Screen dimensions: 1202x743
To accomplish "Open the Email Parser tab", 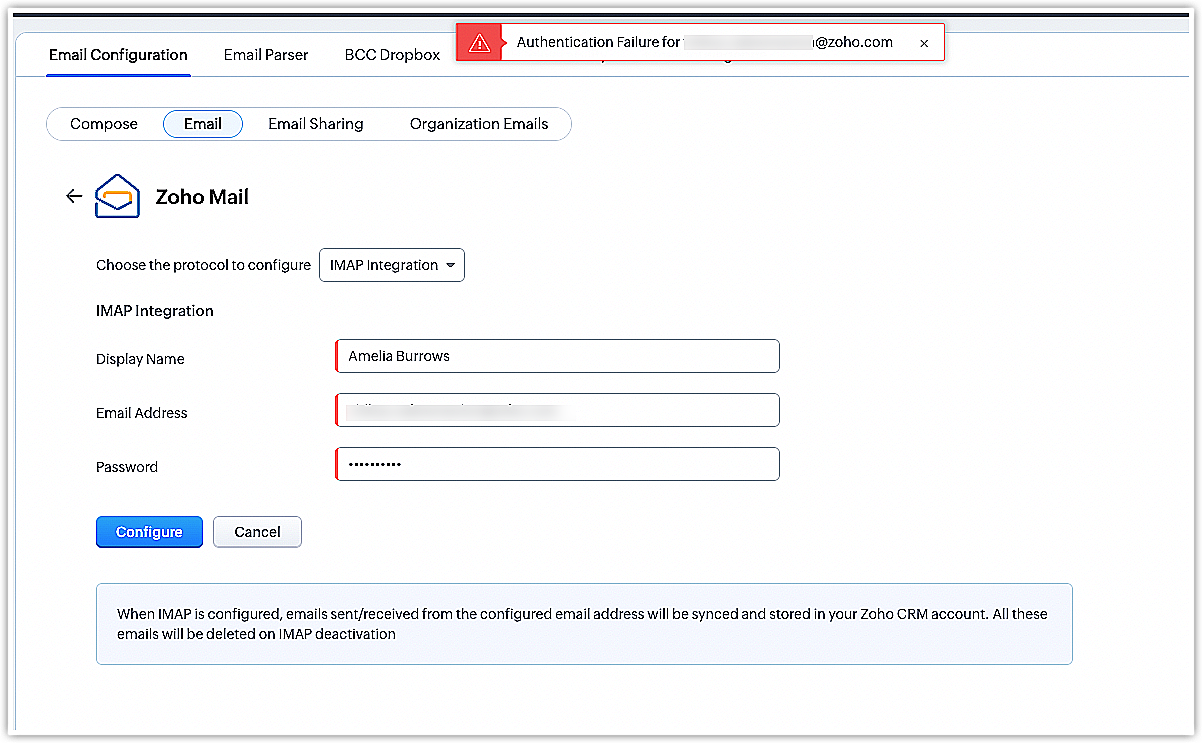I will click(266, 55).
